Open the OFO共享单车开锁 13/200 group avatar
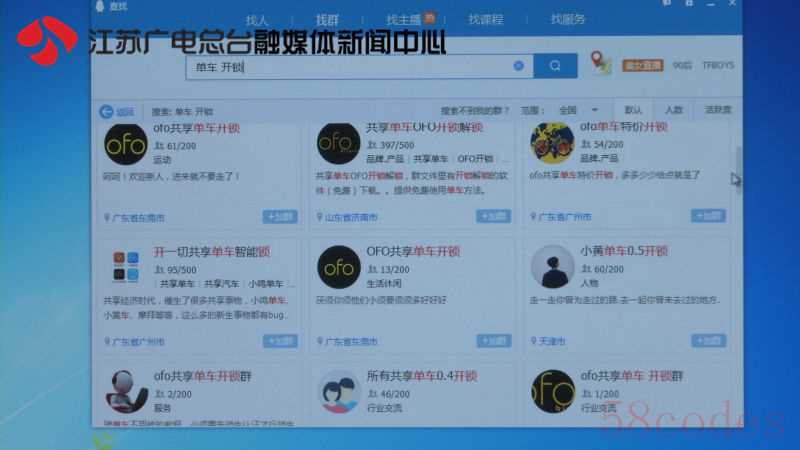Viewport: 800px width, 450px height. (339, 267)
